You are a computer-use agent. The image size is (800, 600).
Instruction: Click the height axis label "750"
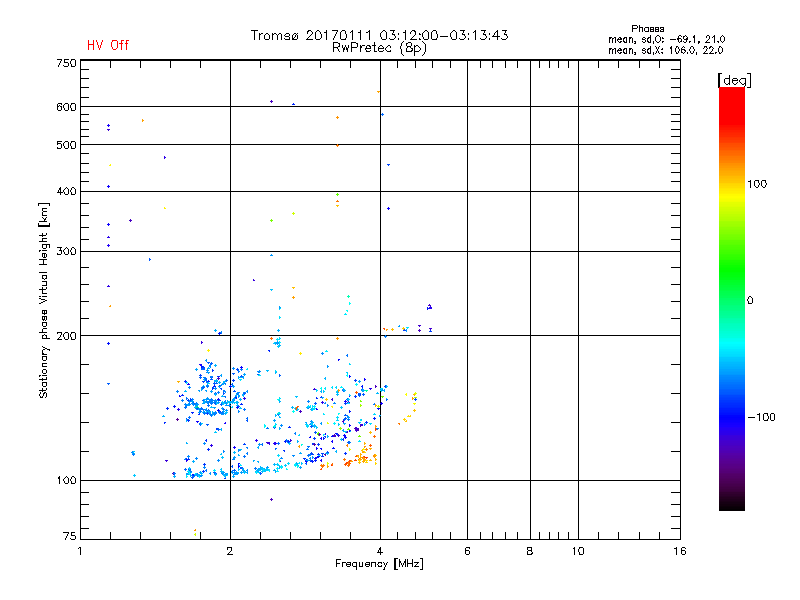(x=66, y=63)
